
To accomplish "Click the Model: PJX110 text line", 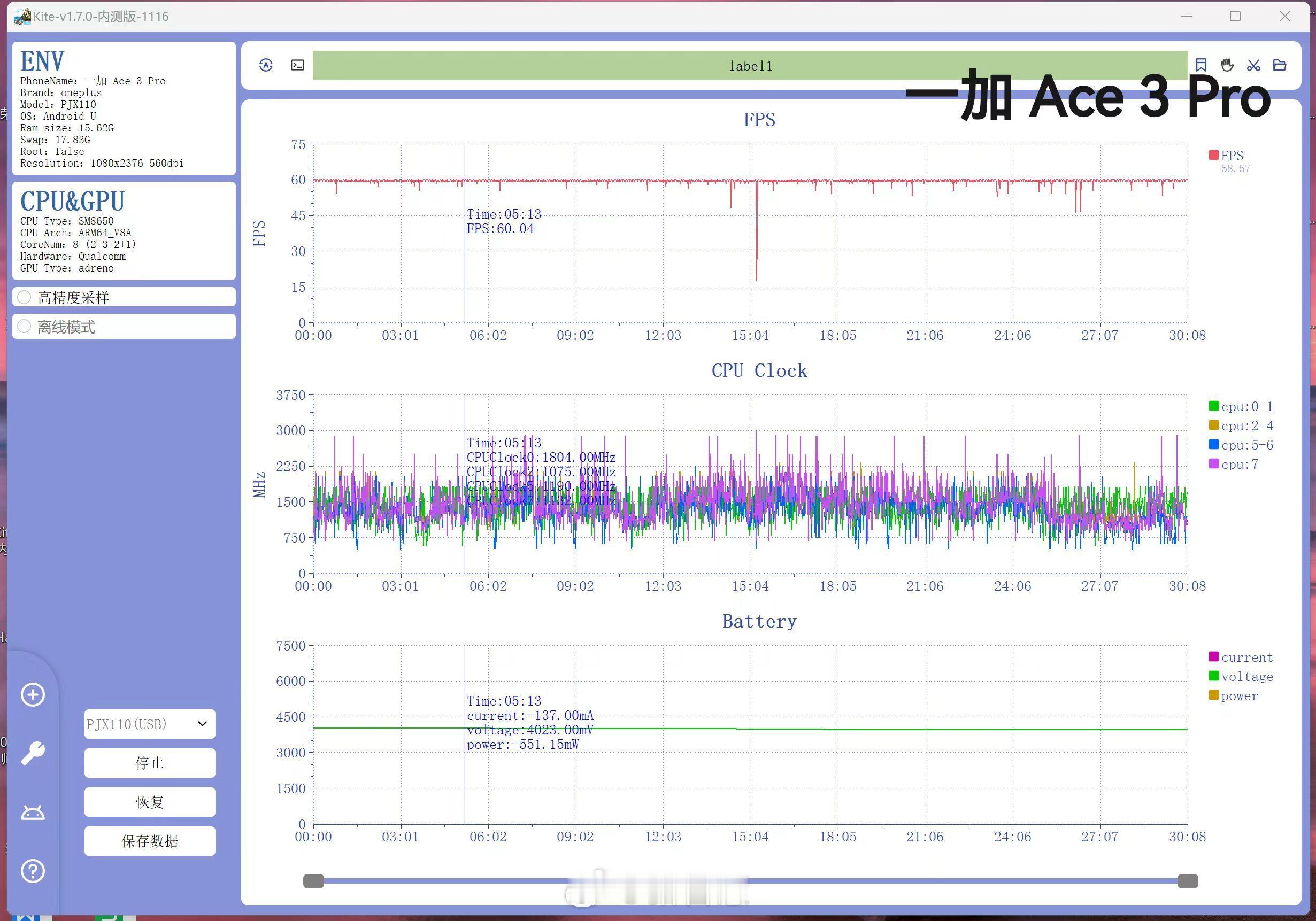I will click(x=58, y=104).
